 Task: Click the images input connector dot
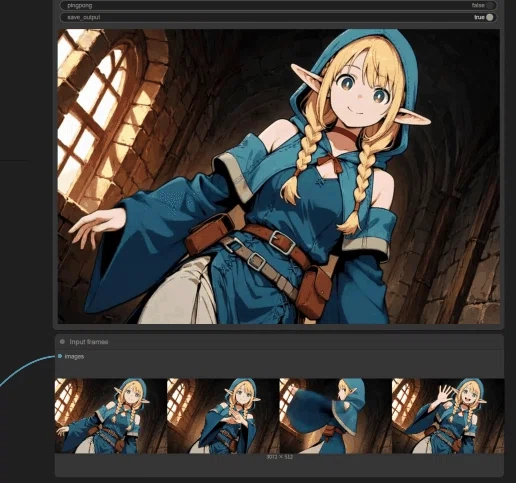point(60,356)
